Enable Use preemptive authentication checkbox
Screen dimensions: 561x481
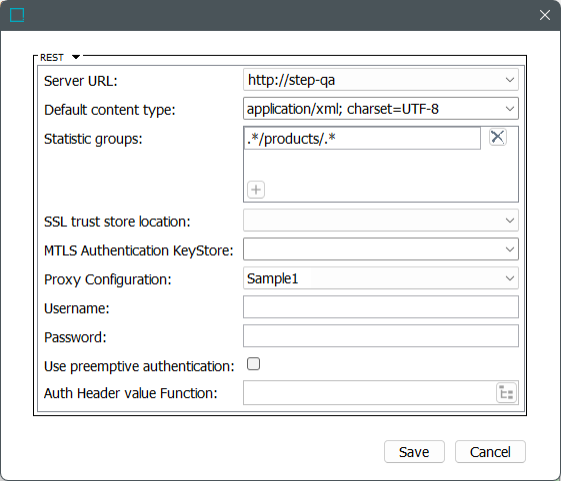coord(253,364)
